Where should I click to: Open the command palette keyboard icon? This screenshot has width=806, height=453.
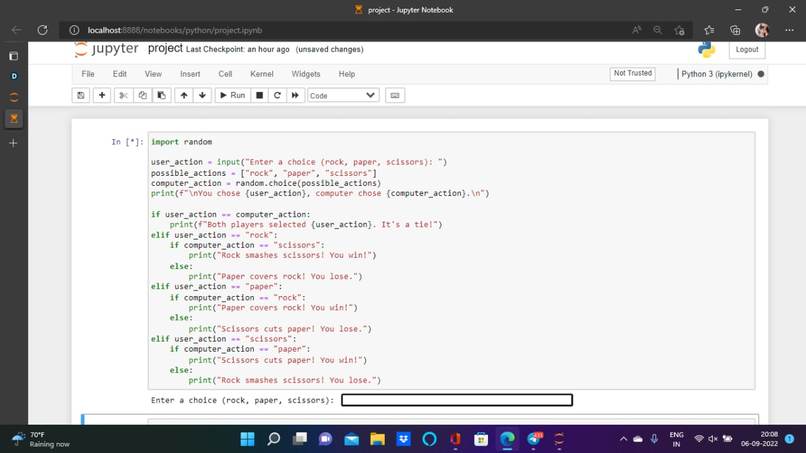395,95
